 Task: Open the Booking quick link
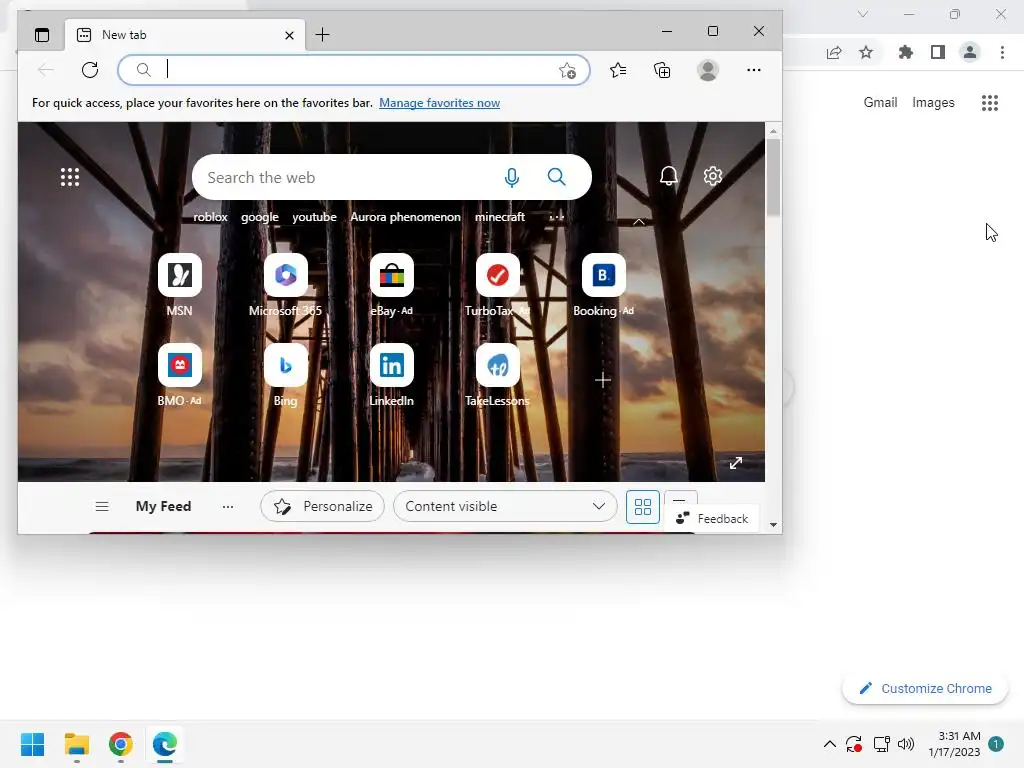tap(603, 285)
